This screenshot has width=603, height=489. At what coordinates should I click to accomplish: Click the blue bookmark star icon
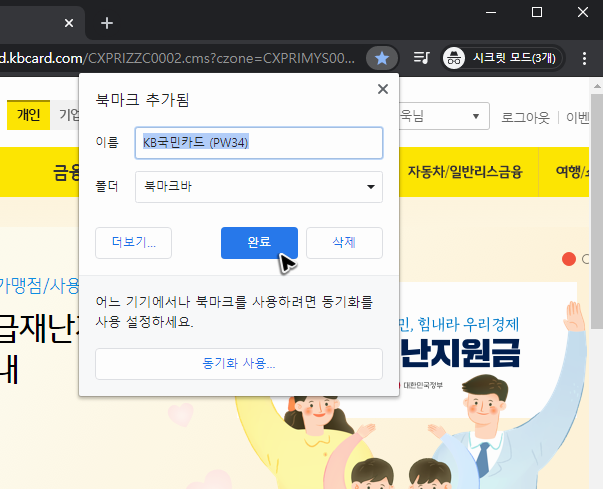point(382,58)
